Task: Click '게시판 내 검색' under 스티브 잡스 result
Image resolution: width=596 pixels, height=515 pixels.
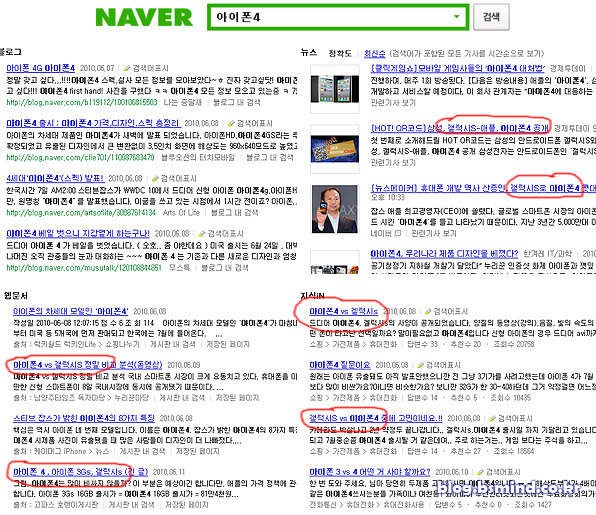Action: 142,452
